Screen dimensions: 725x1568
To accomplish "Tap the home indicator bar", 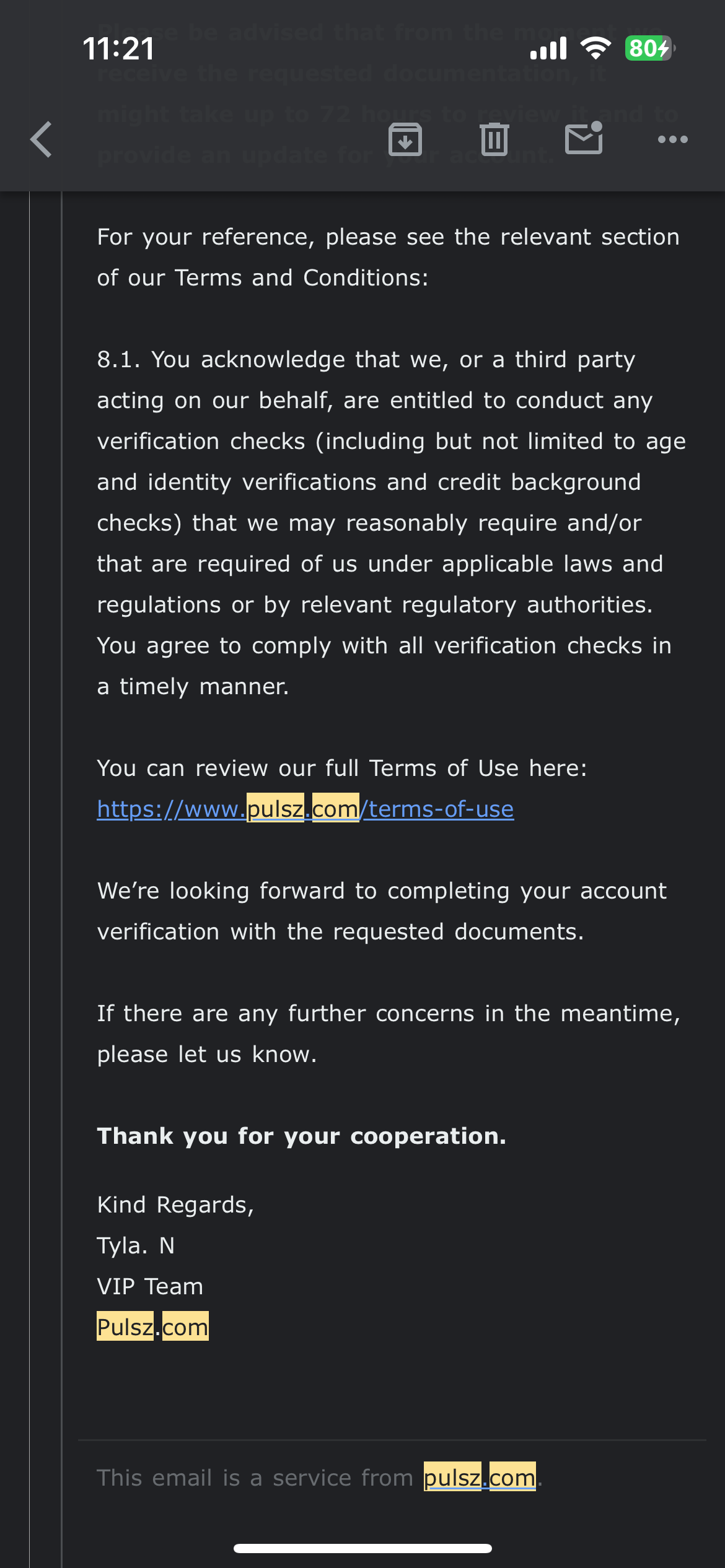I will [362, 1548].
